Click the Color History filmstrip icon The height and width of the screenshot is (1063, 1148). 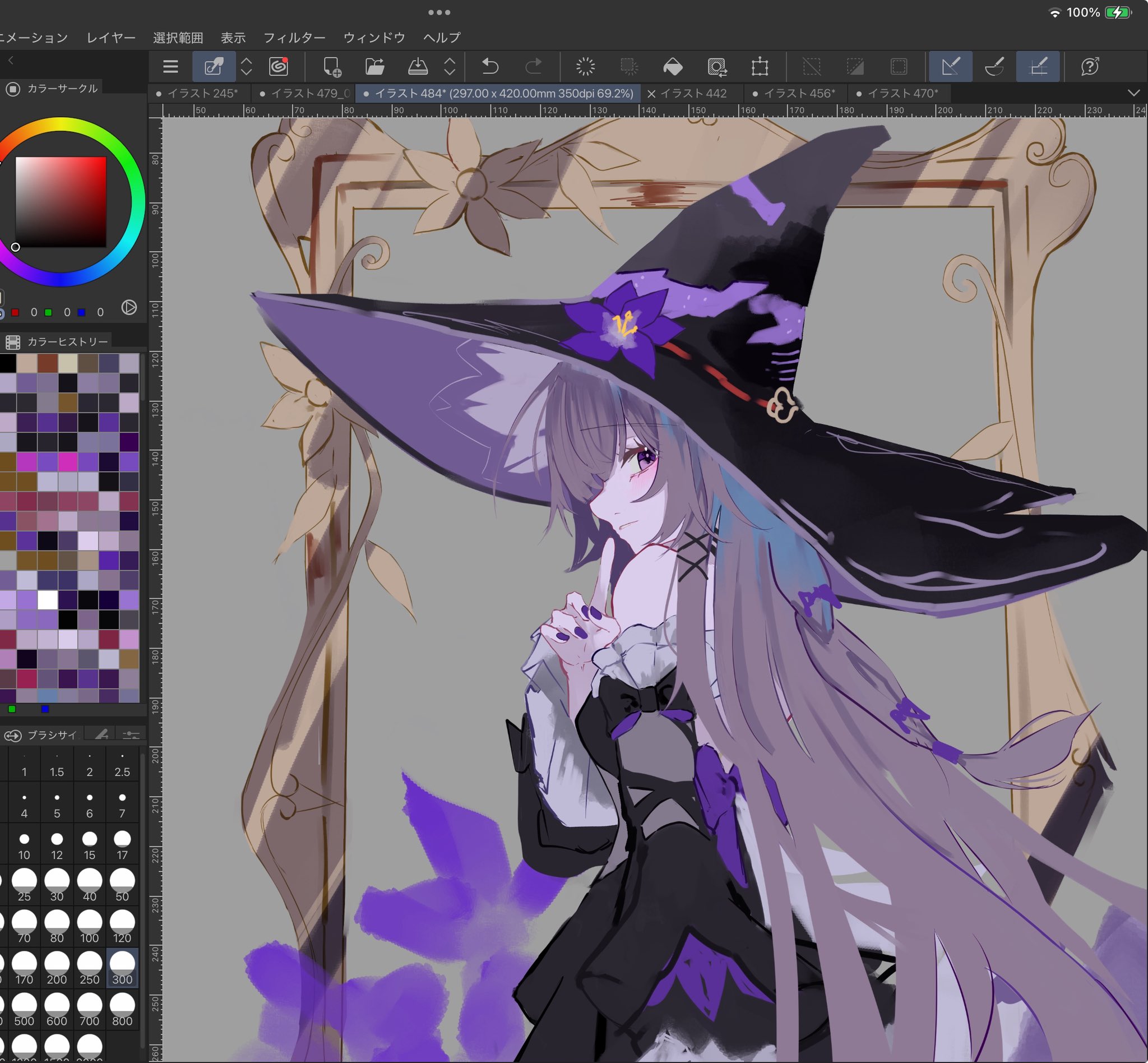click(13, 342)
